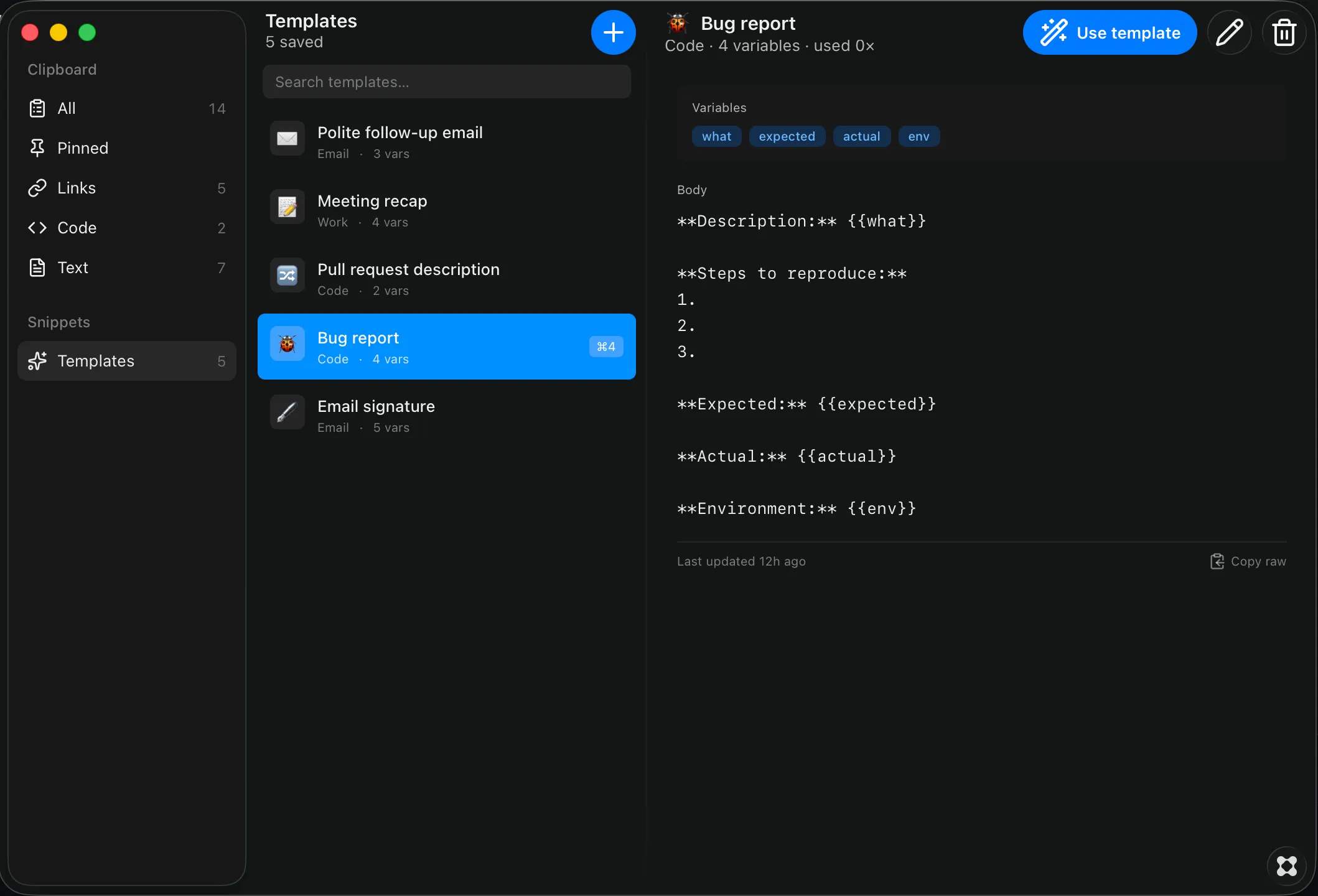Open the Pinned section
This screenshot has width=1318, height=896.
tap(127, 148)
